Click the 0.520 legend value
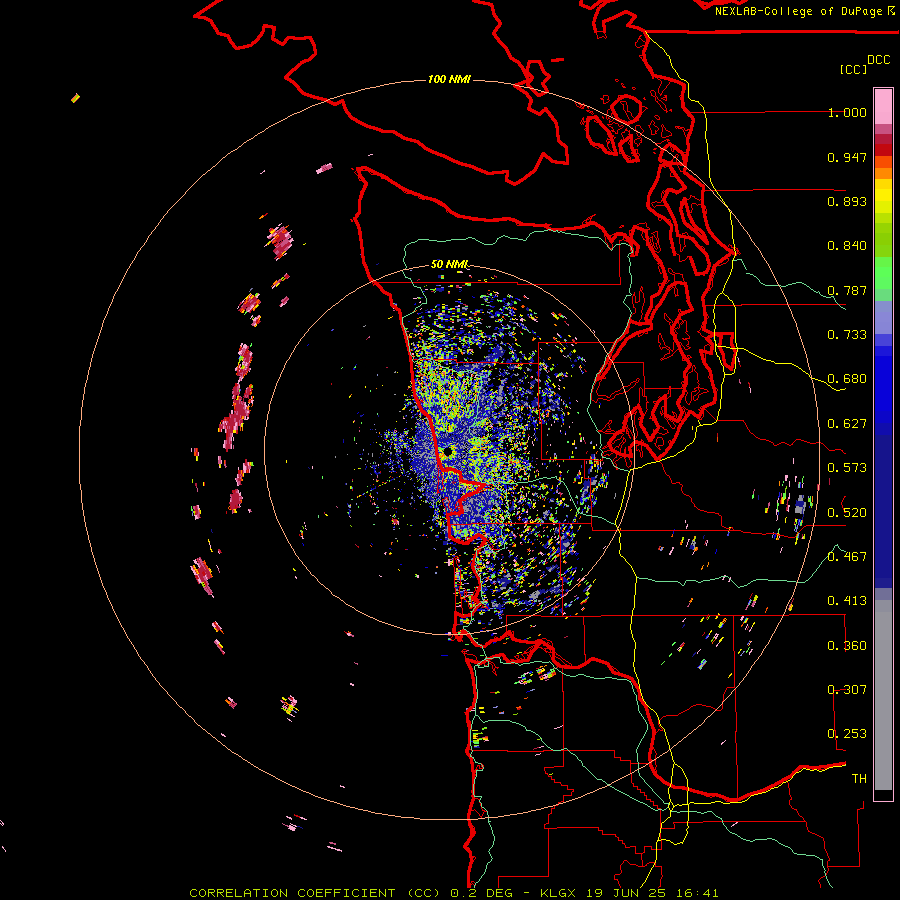Viewport: 900px width, 900px height. (x=847, y=512)
